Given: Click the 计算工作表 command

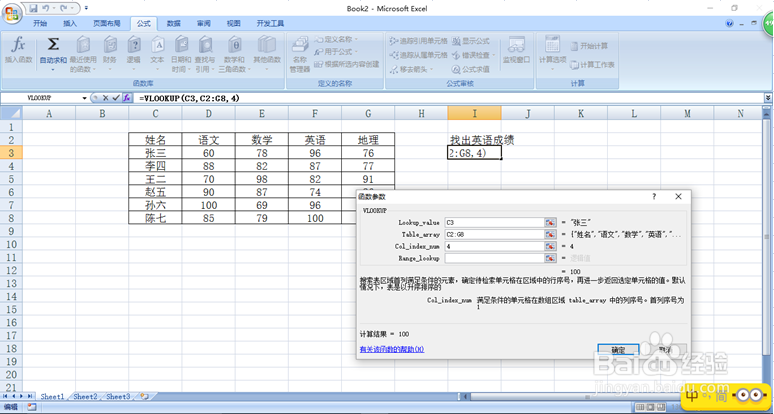Looking at the screenshot, I should click(592, 65).
